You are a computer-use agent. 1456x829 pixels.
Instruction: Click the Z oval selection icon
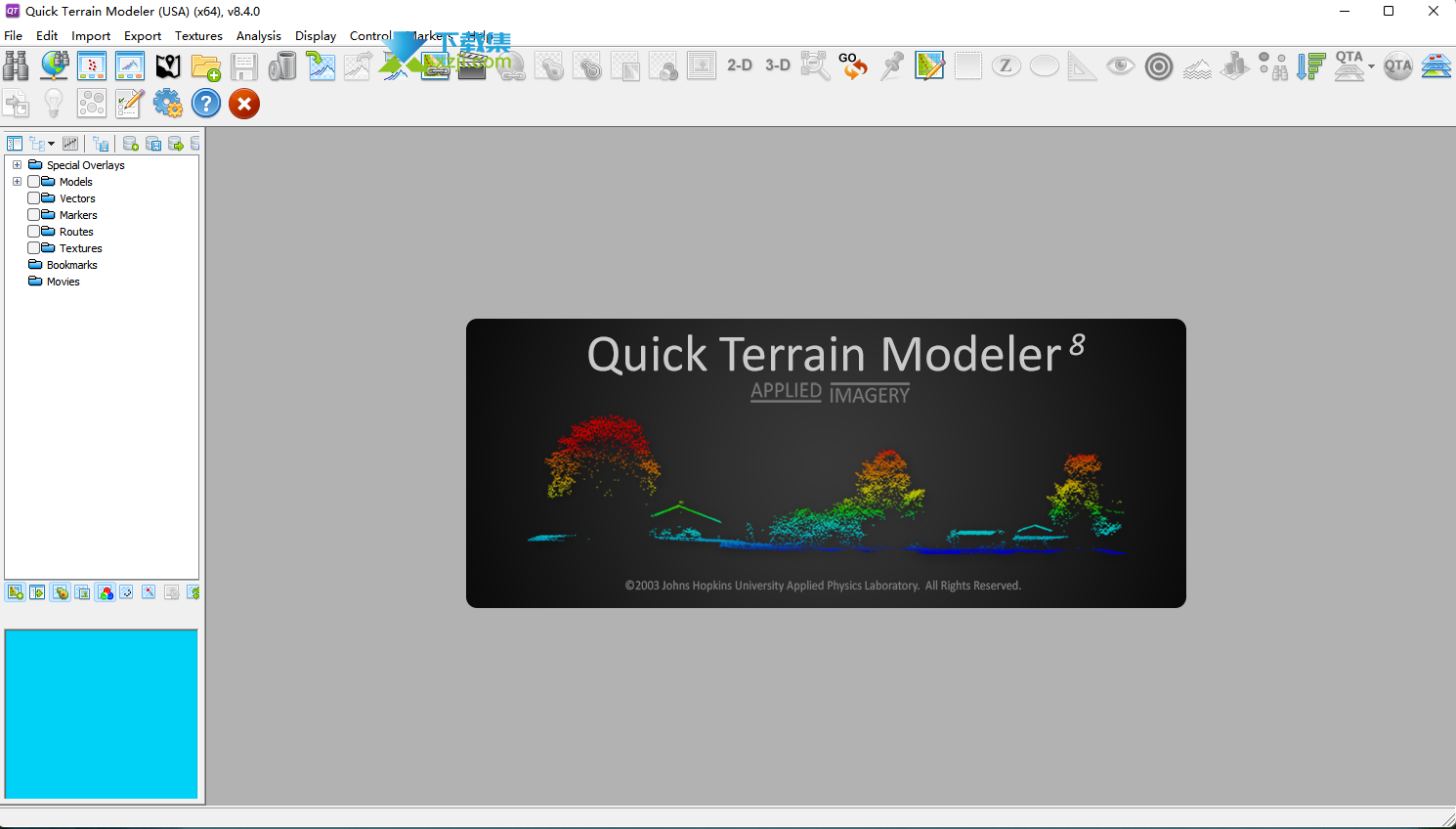1006,65
